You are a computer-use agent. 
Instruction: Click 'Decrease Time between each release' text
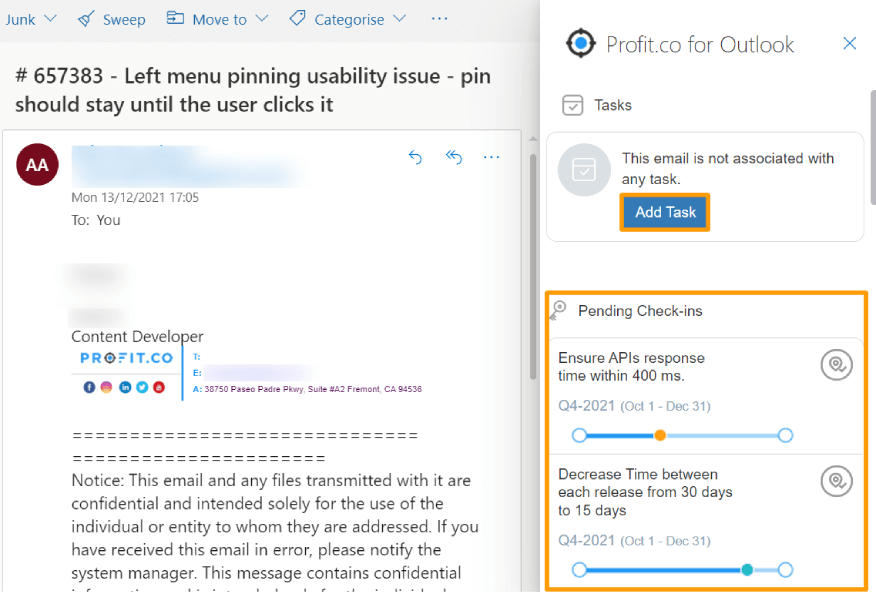pos(645,492)
